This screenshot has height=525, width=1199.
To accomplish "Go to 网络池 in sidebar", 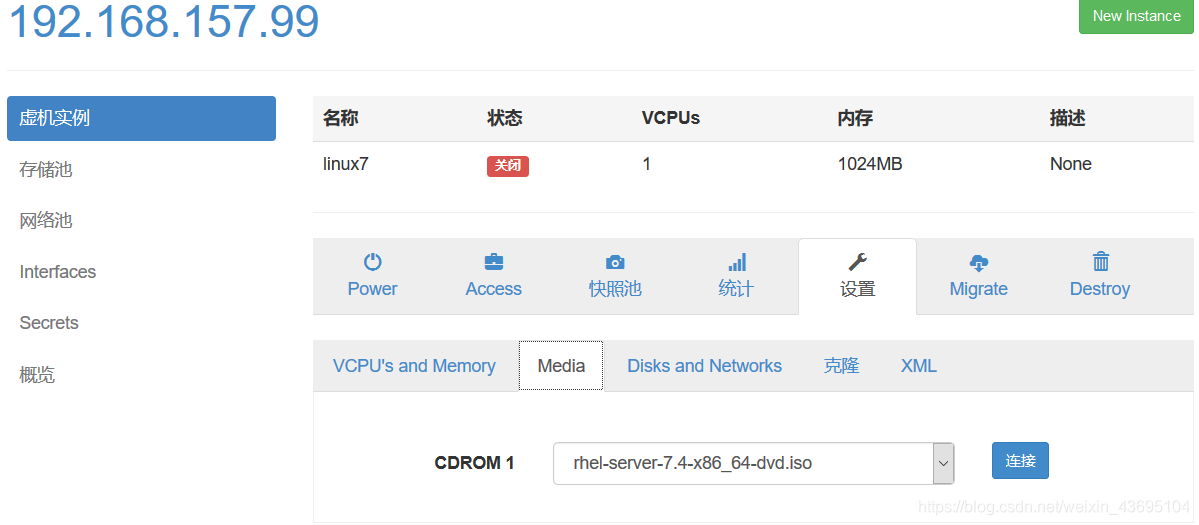I will [46, 221].
